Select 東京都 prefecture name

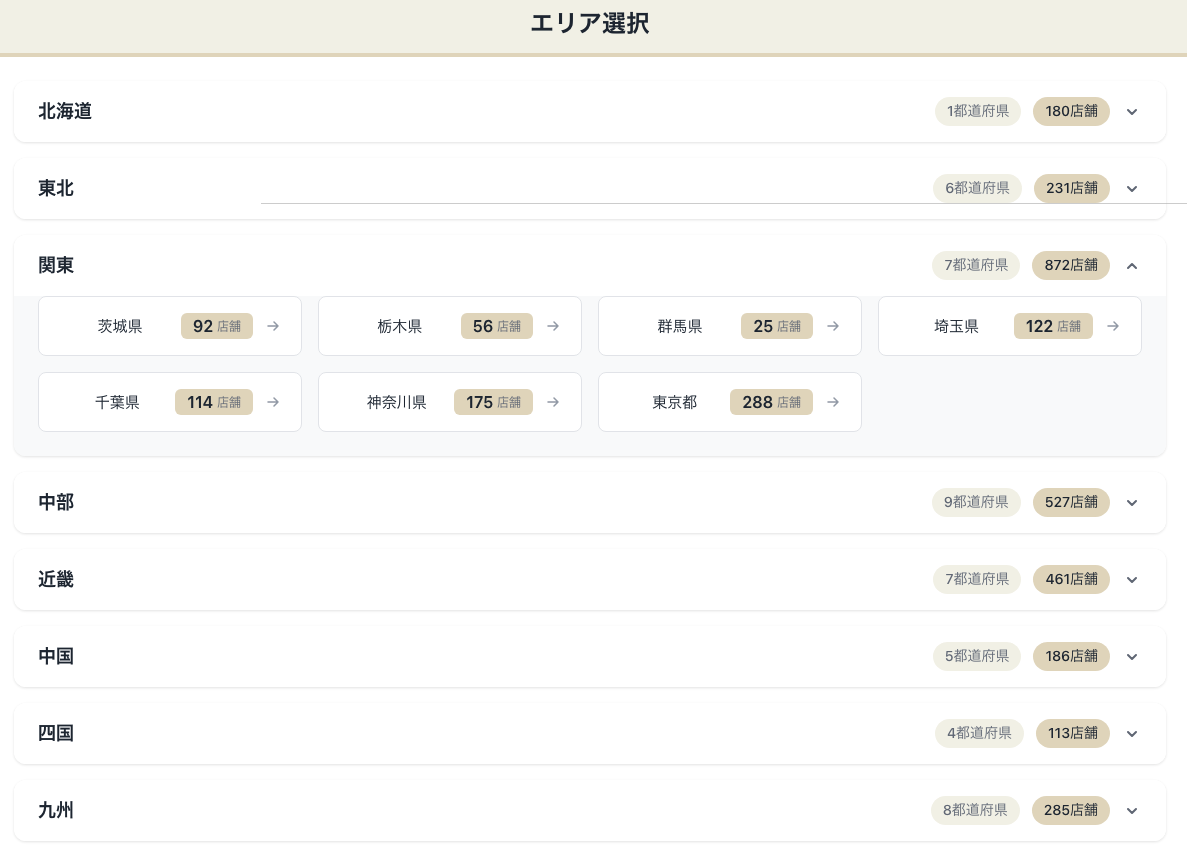pyautogui.click(x=675, y=402)
